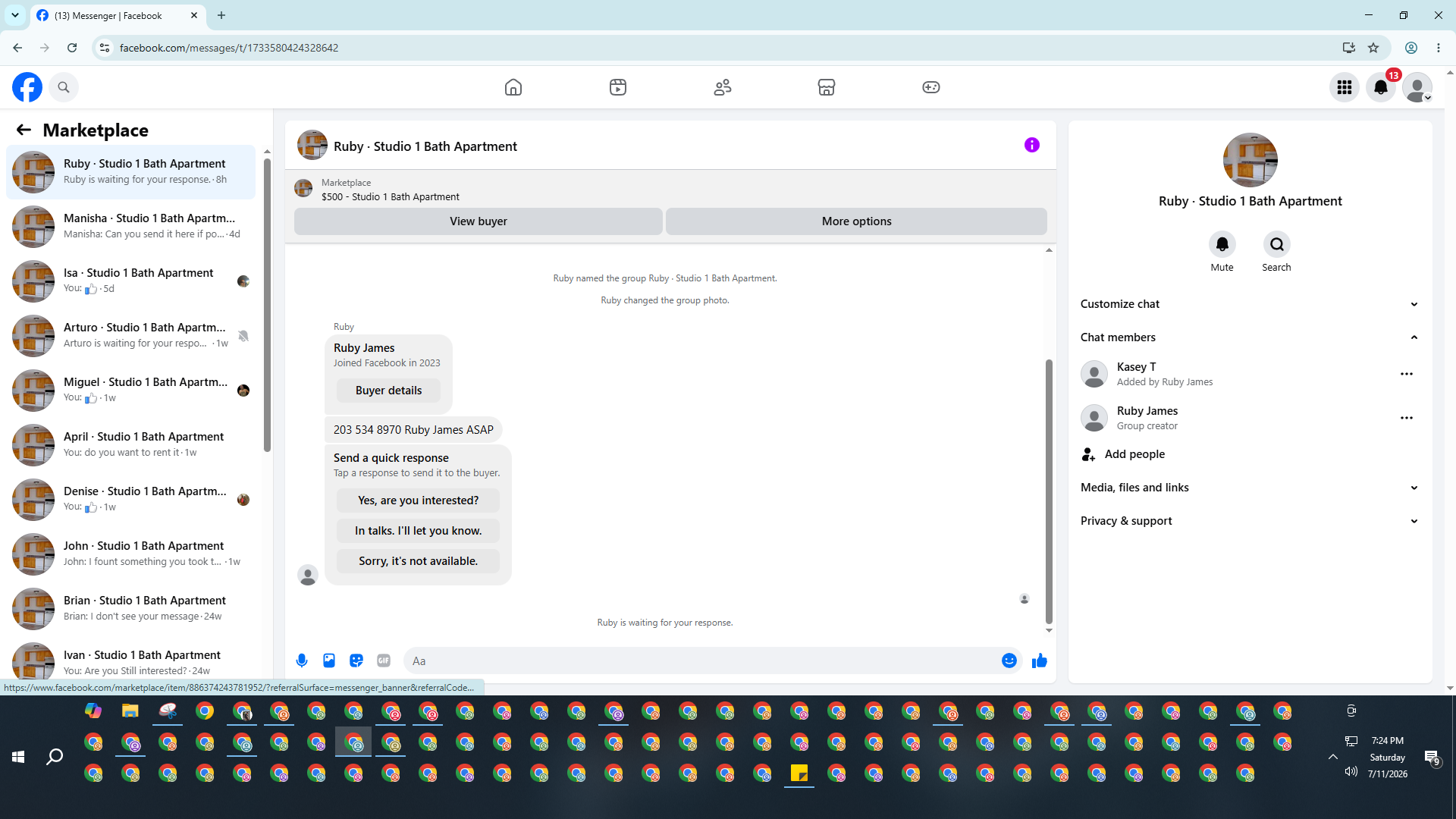Toggle the conversation information panel icon
The height and width of the screenshot is (819, 1456).
[x=1032, y=145]
